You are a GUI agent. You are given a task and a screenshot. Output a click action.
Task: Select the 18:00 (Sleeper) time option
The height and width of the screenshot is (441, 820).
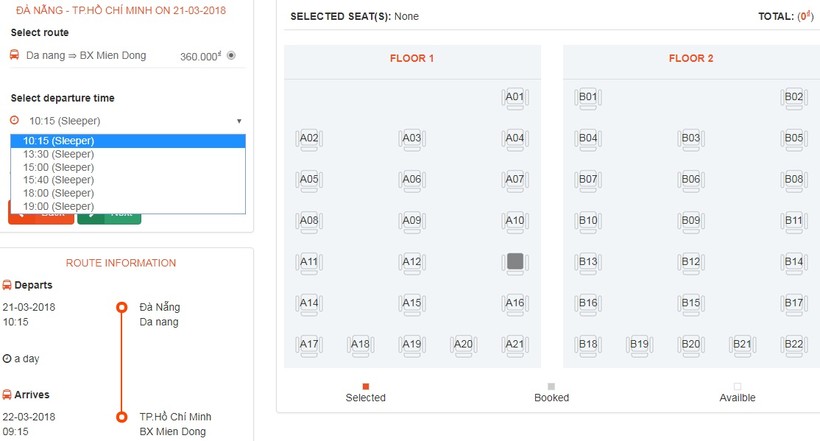tap(59, 193)
